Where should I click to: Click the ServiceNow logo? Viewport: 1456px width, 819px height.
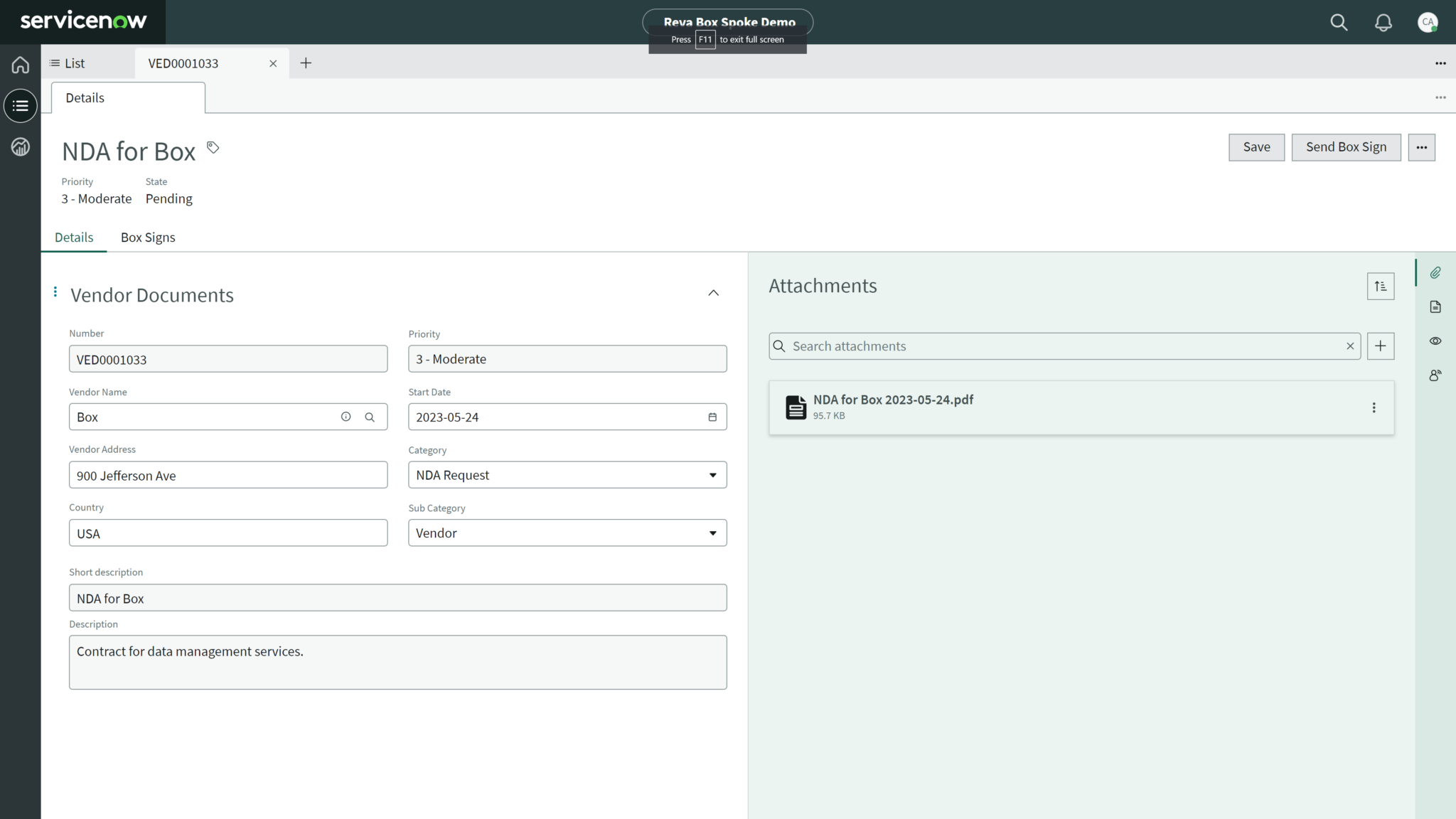[83, 21]
